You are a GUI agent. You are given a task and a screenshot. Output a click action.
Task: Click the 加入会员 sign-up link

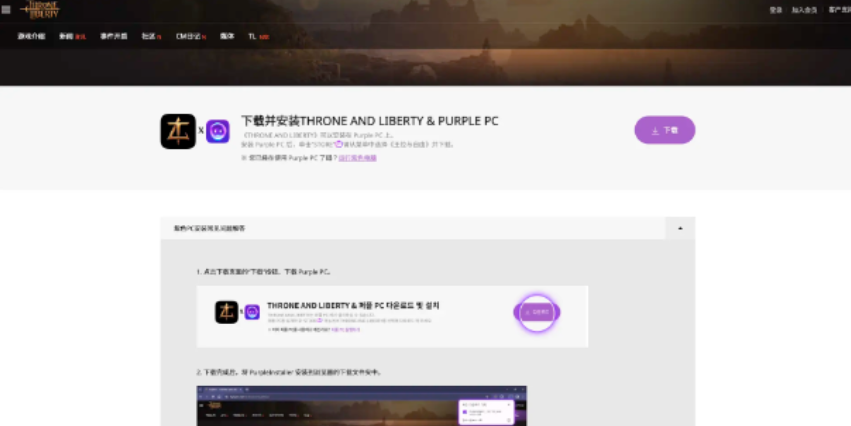804,10
